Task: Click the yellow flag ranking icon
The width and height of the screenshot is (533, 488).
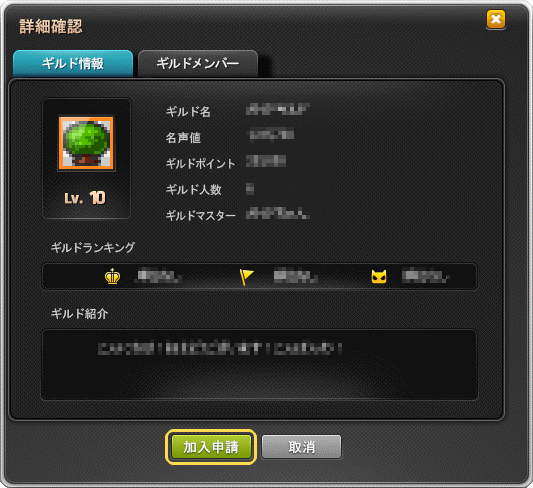Action: pos(246,277)
